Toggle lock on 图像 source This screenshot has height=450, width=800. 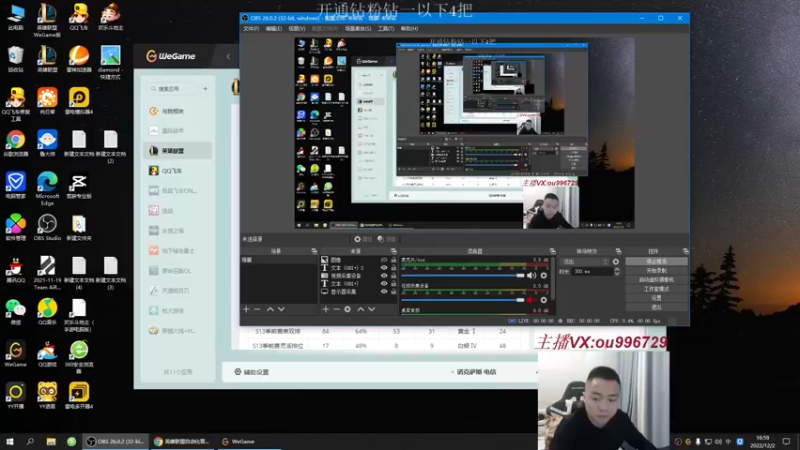click(393, 260)
